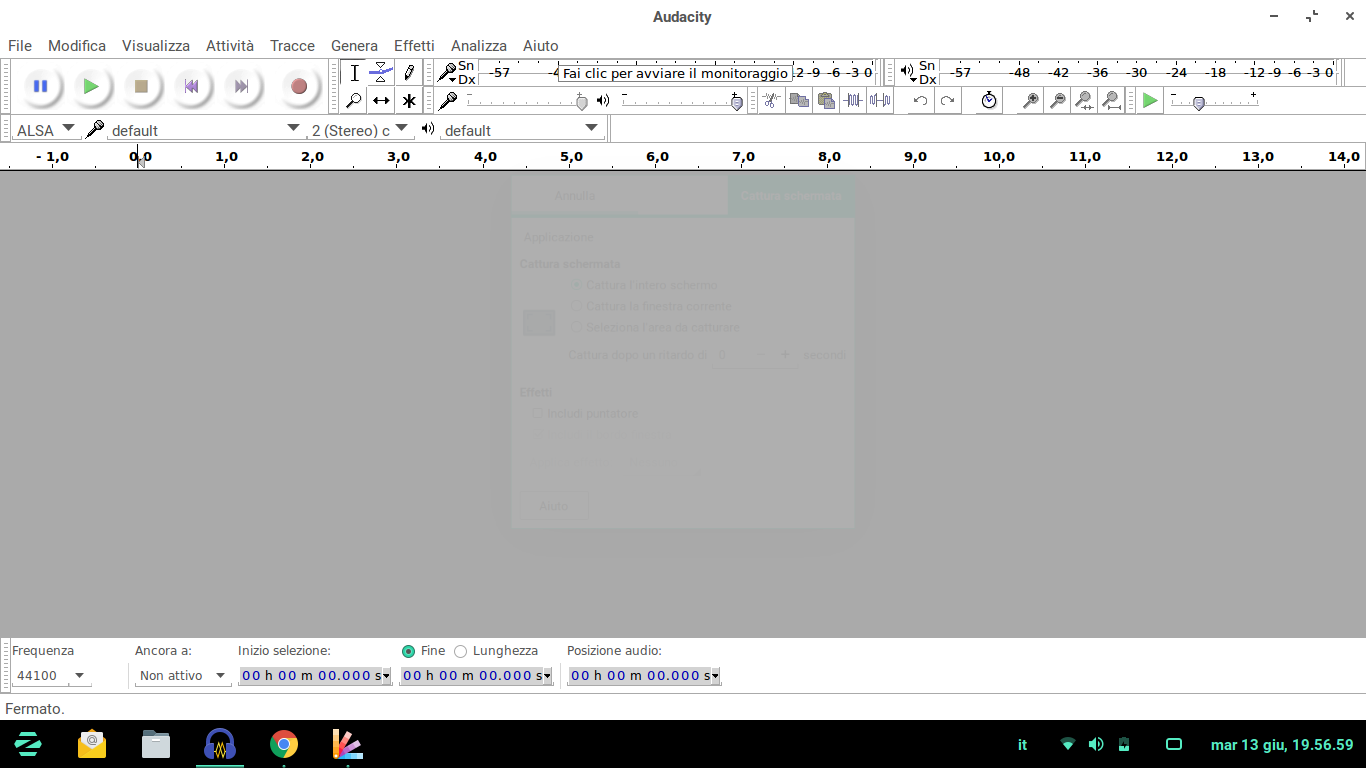Select the Envelope tool
1366x768 pixels.
pyautogui.click(x=381, y=72)
